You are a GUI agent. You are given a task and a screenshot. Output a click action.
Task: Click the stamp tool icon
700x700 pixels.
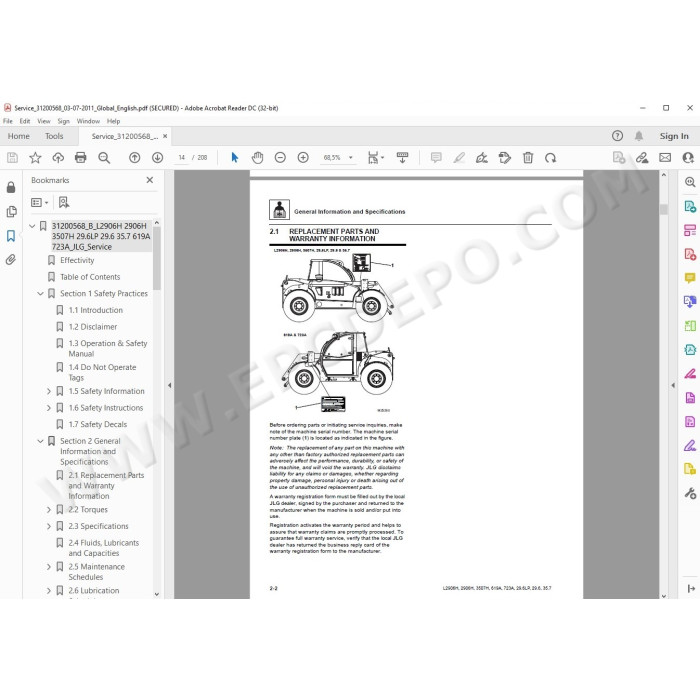tap(504, 158)
